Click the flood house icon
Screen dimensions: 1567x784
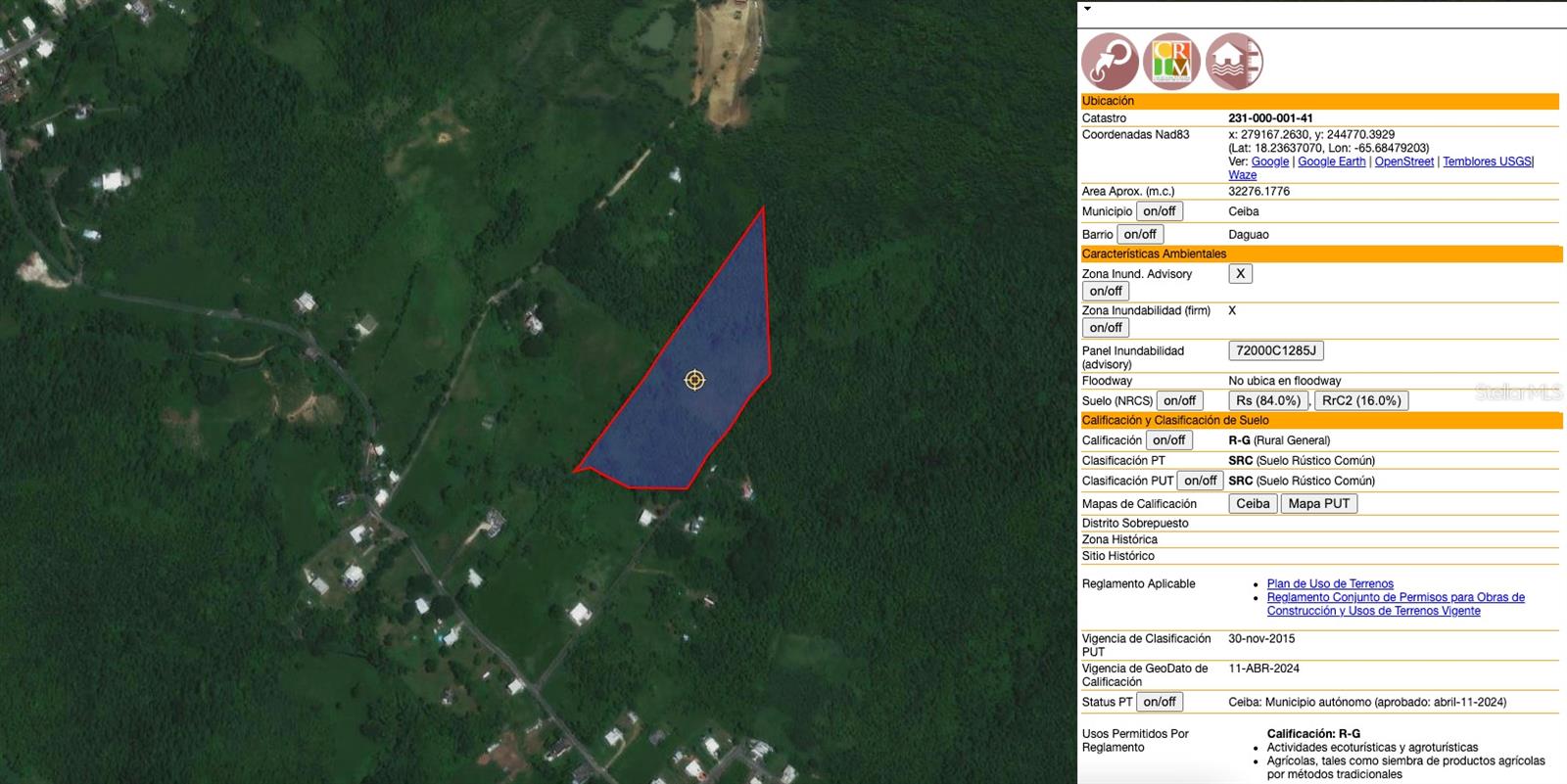coord(1234,62)
